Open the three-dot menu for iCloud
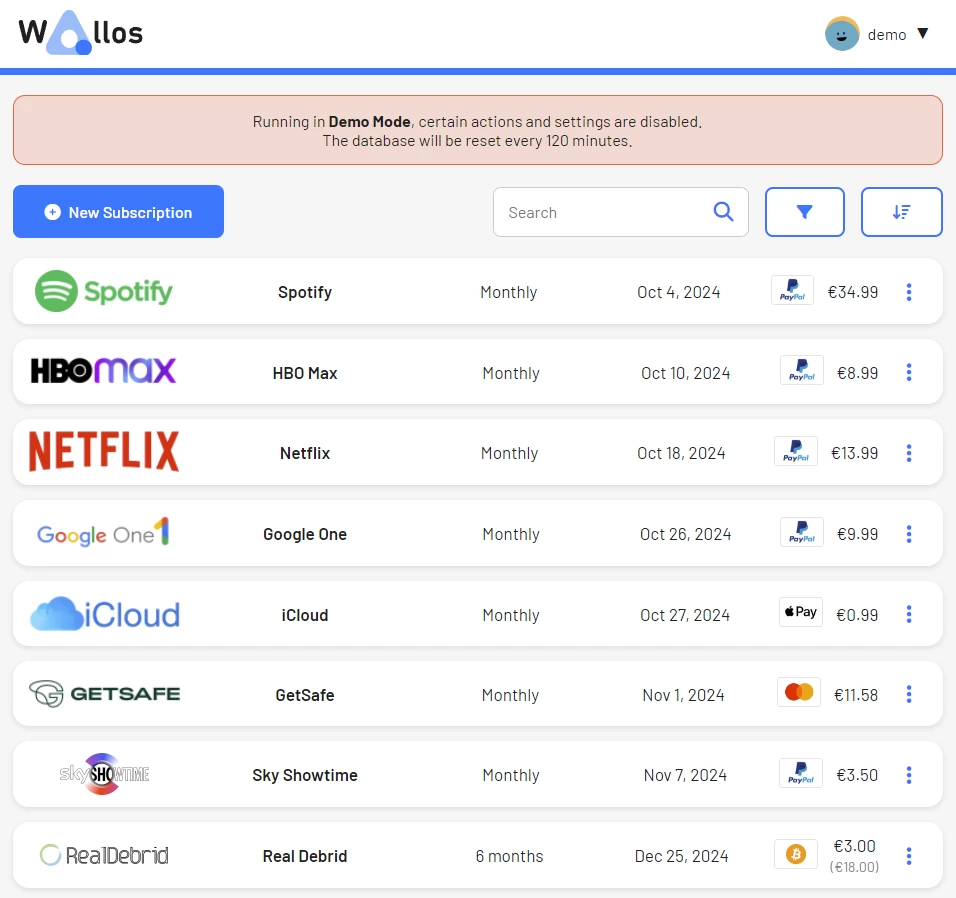 point(908,614)
